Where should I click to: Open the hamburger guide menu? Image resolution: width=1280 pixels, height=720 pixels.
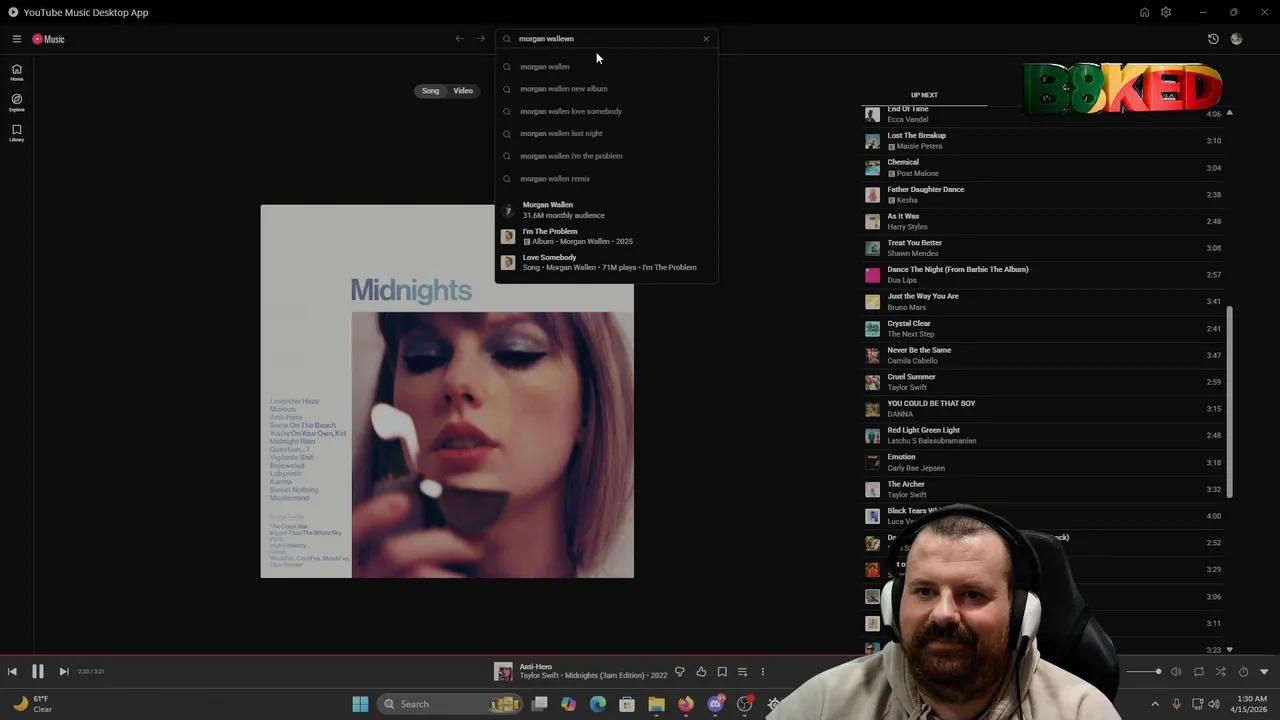(17, 39)
